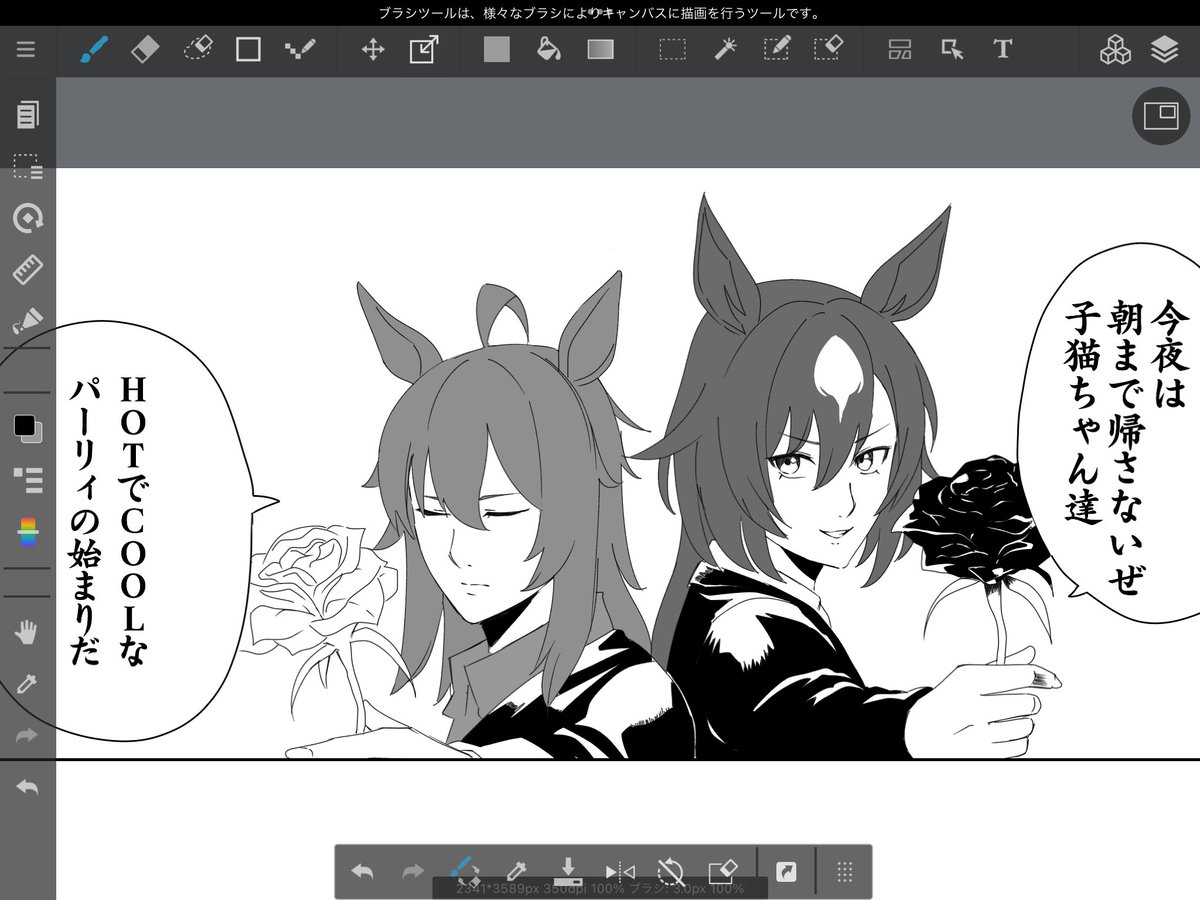The image size is (1200, 900).
Task: Open the Ruler snap settings
Action: (x=28, y=270)
